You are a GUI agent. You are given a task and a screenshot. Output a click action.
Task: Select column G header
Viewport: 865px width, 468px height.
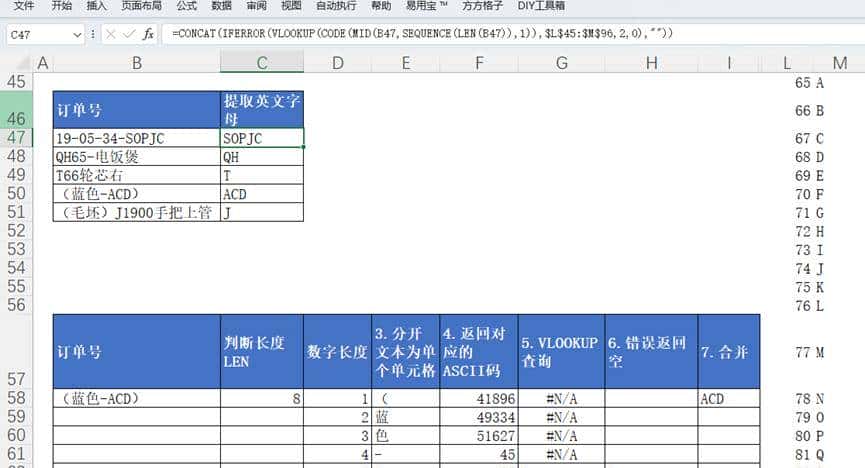pos(562,63)
